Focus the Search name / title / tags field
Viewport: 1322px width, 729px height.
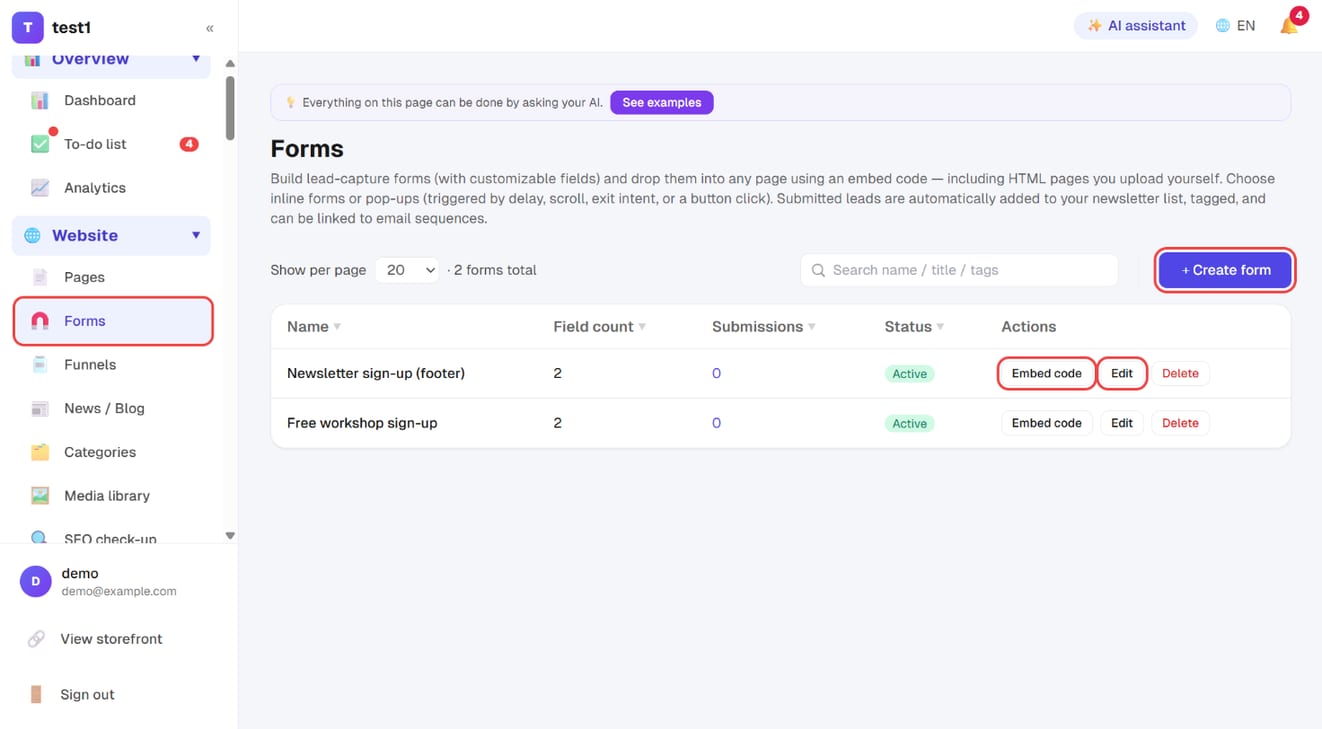tap(959, 270)
